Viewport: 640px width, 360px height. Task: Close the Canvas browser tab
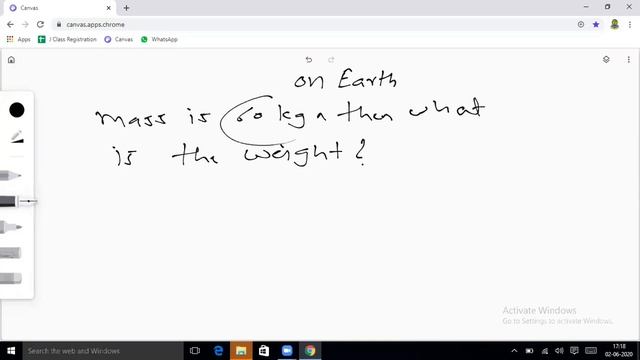(109, 8)
